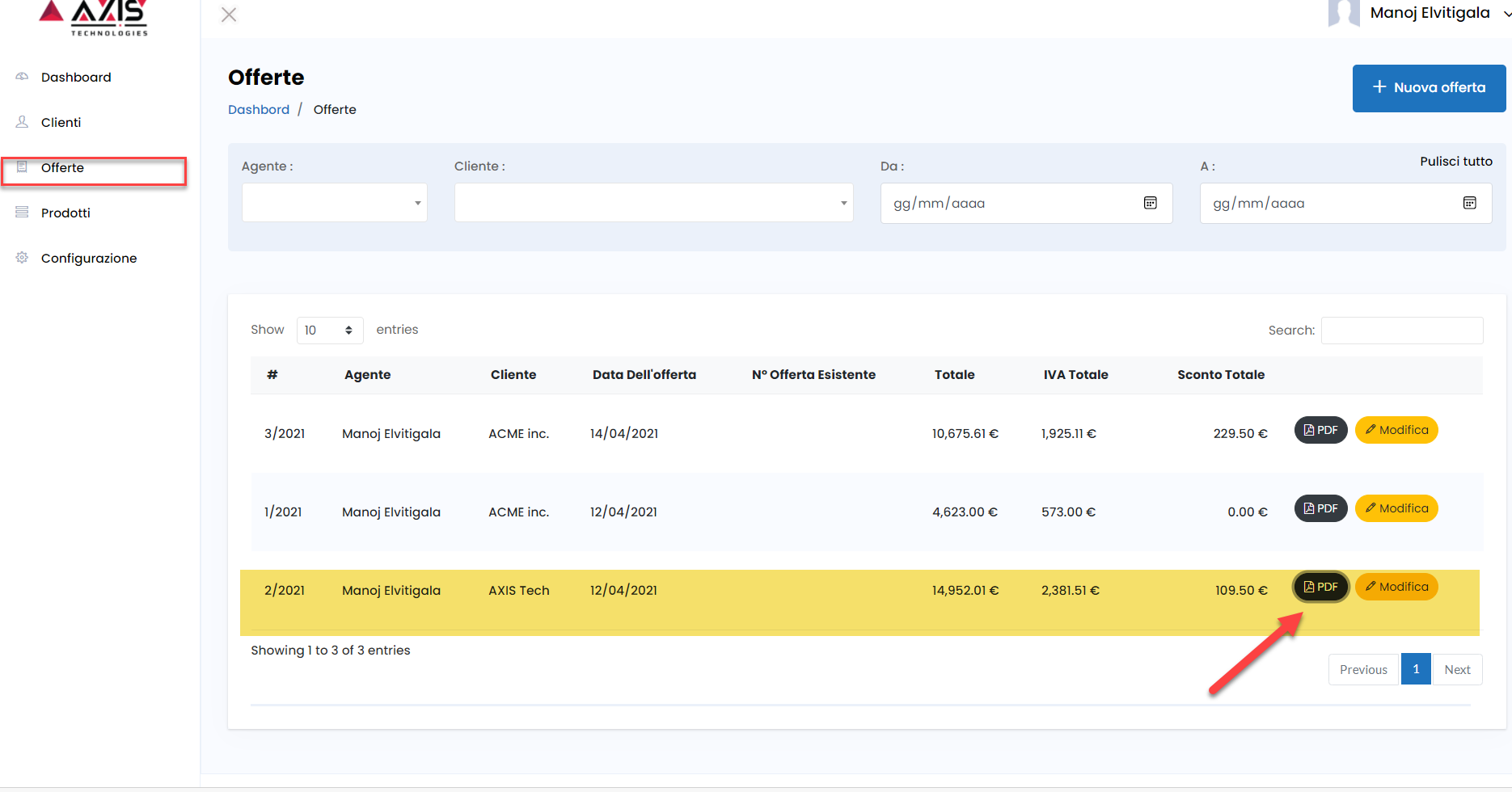Download PDF for offer 3/2021

[x=1320, y=430]
